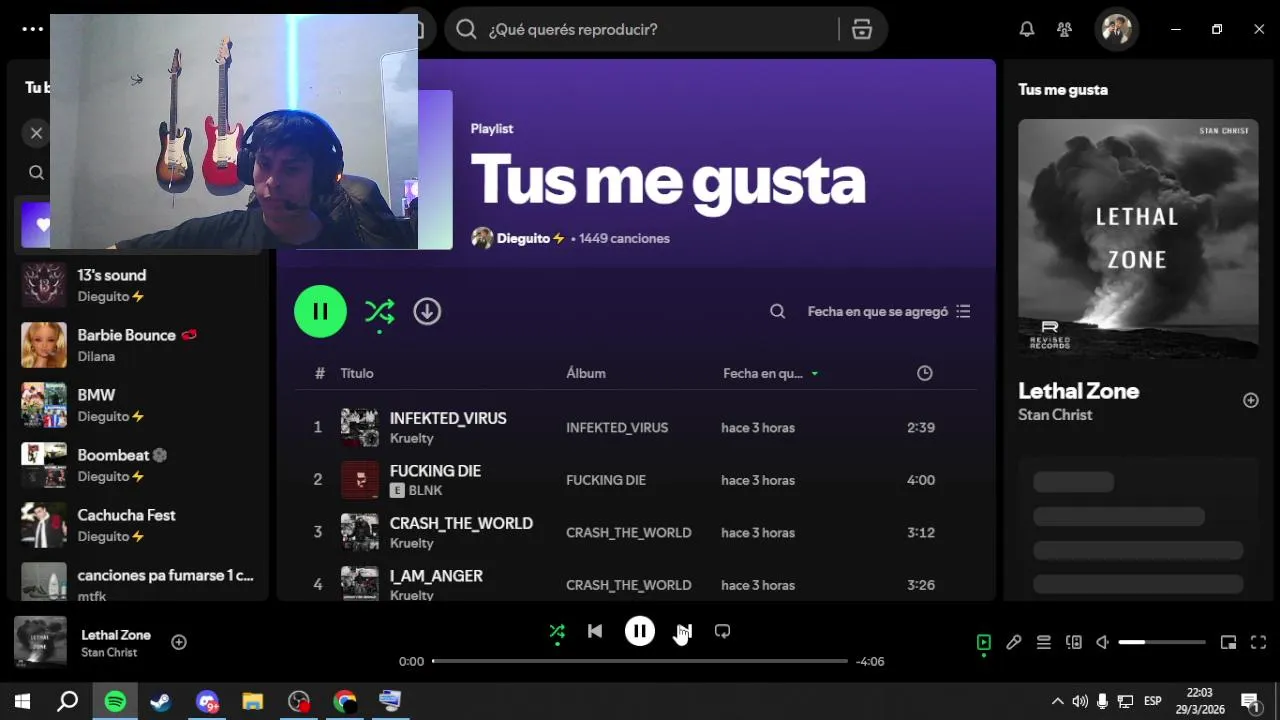1280x720 pixels.
Task: Open Stan Christ link in bottom player bar
Action: pos(109,653)
